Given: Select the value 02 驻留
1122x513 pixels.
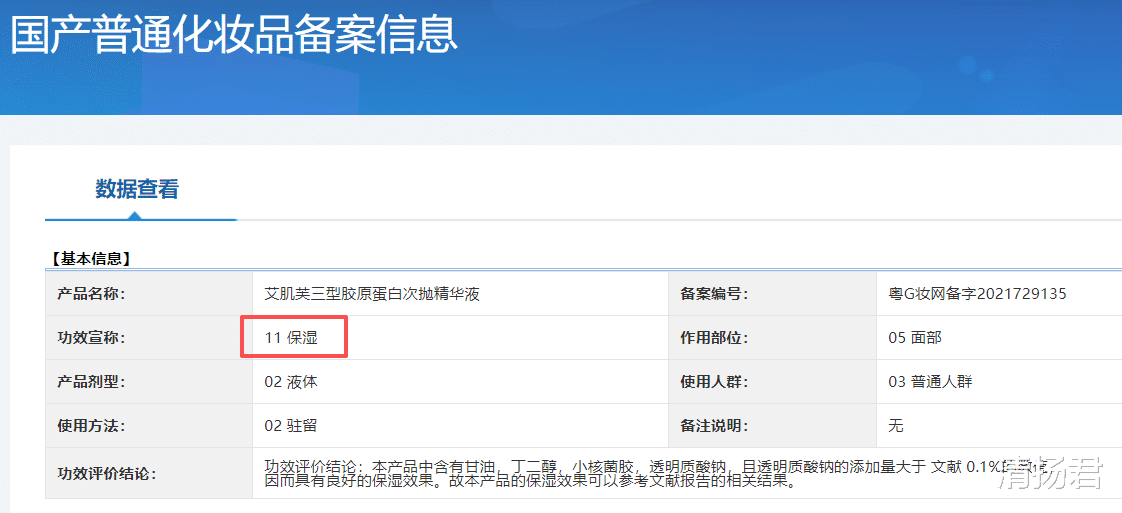Looking at the screenshot, I should click(x=291, y=426).
